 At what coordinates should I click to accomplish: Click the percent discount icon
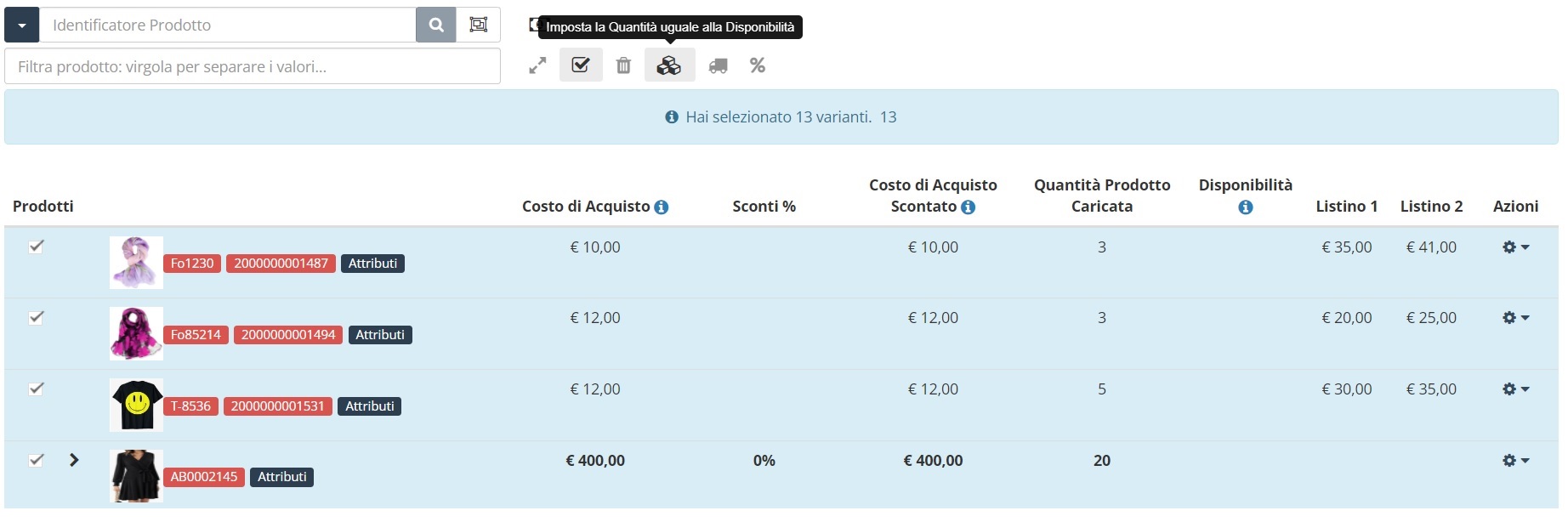point(758,65)
